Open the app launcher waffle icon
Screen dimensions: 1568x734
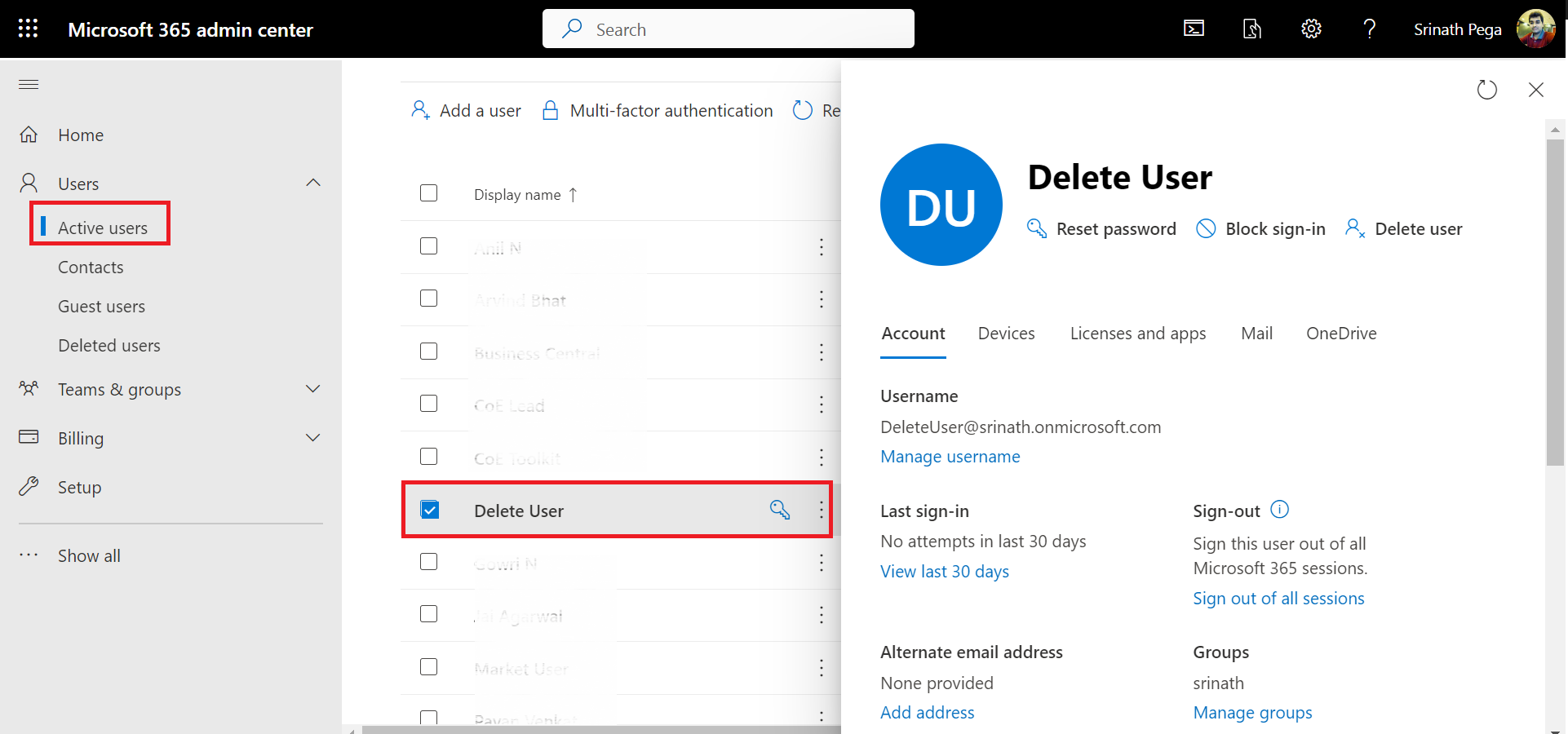[29, 29]
